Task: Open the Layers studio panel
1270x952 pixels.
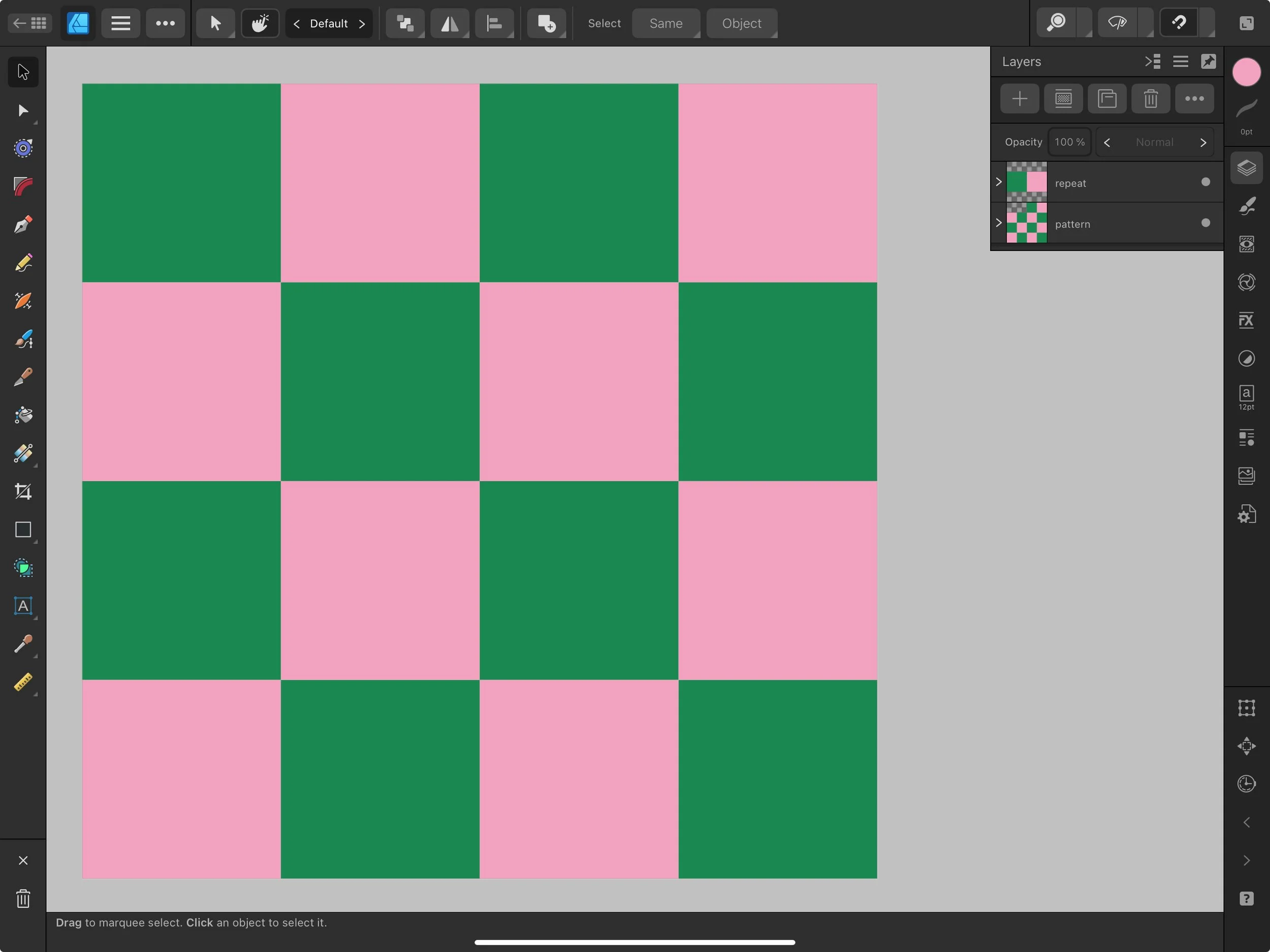Action: point(1246,168)
